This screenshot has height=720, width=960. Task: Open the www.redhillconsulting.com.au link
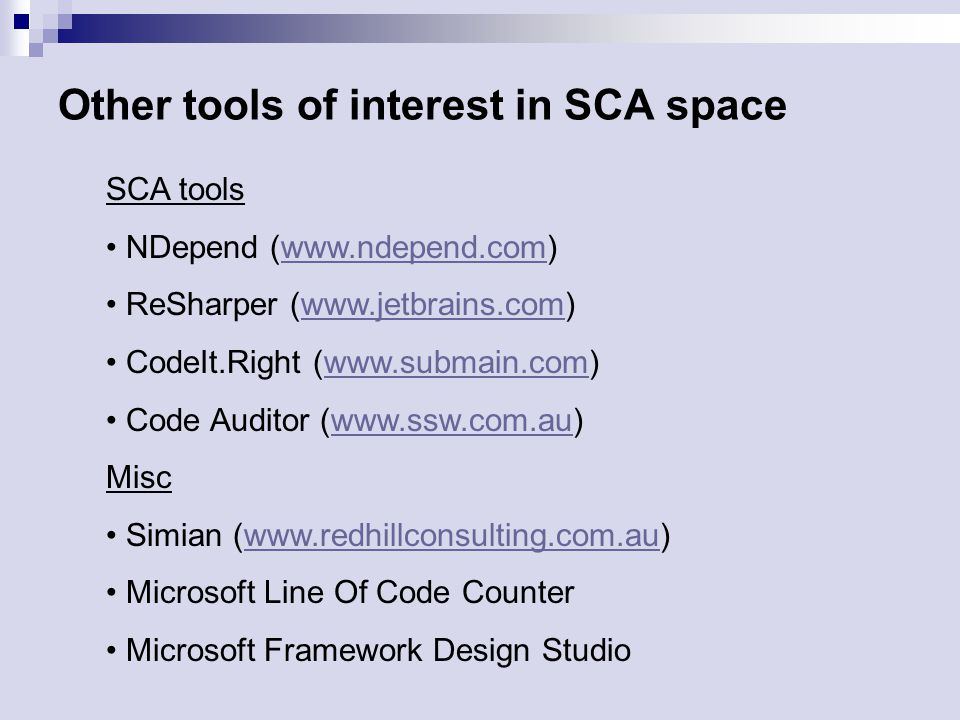coord(452,536)
